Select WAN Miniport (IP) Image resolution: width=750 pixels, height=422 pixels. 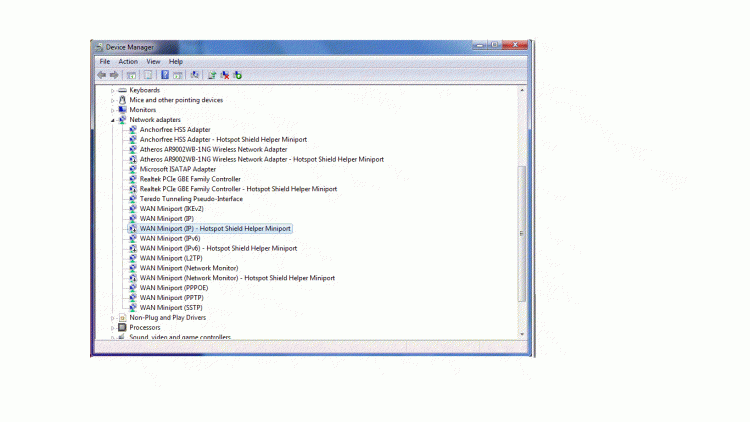coord(166,219)
